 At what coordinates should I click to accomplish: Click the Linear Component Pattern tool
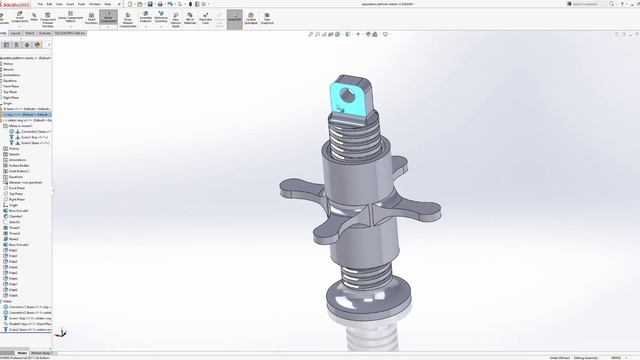70,17
